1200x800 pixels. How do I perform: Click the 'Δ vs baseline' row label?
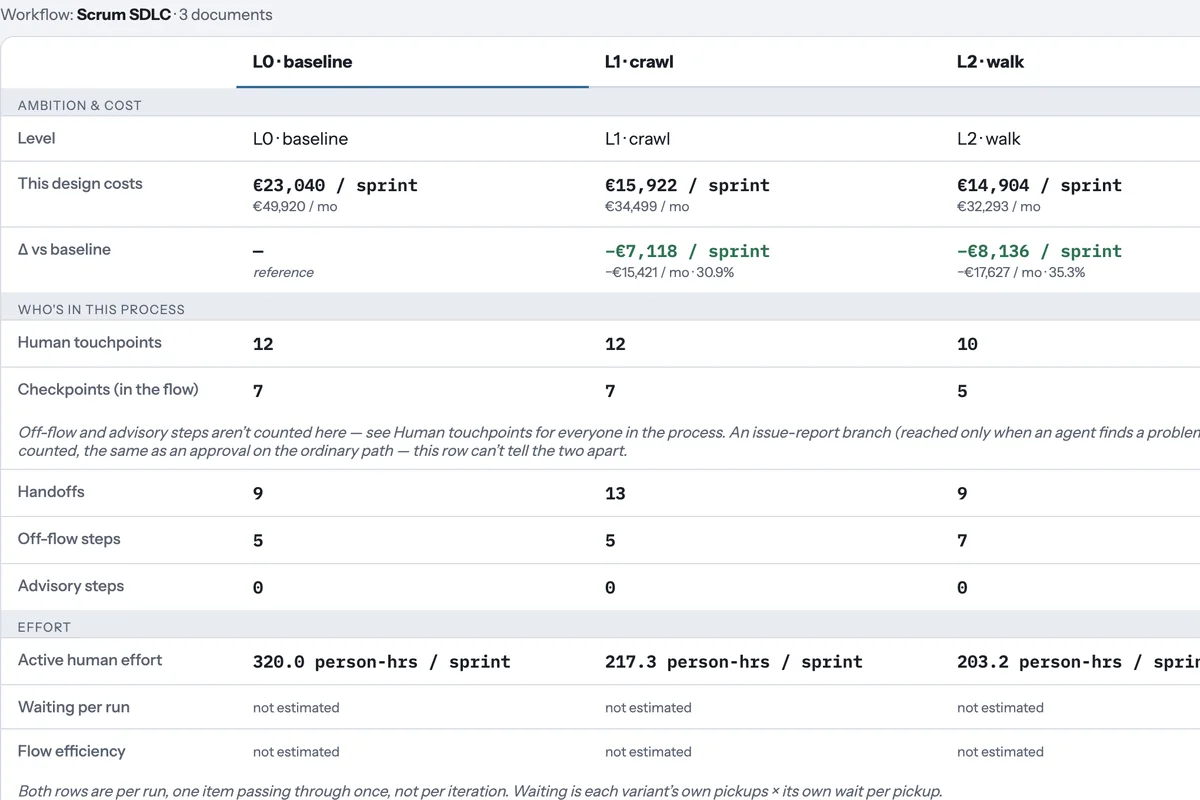[x=64, y=250]
